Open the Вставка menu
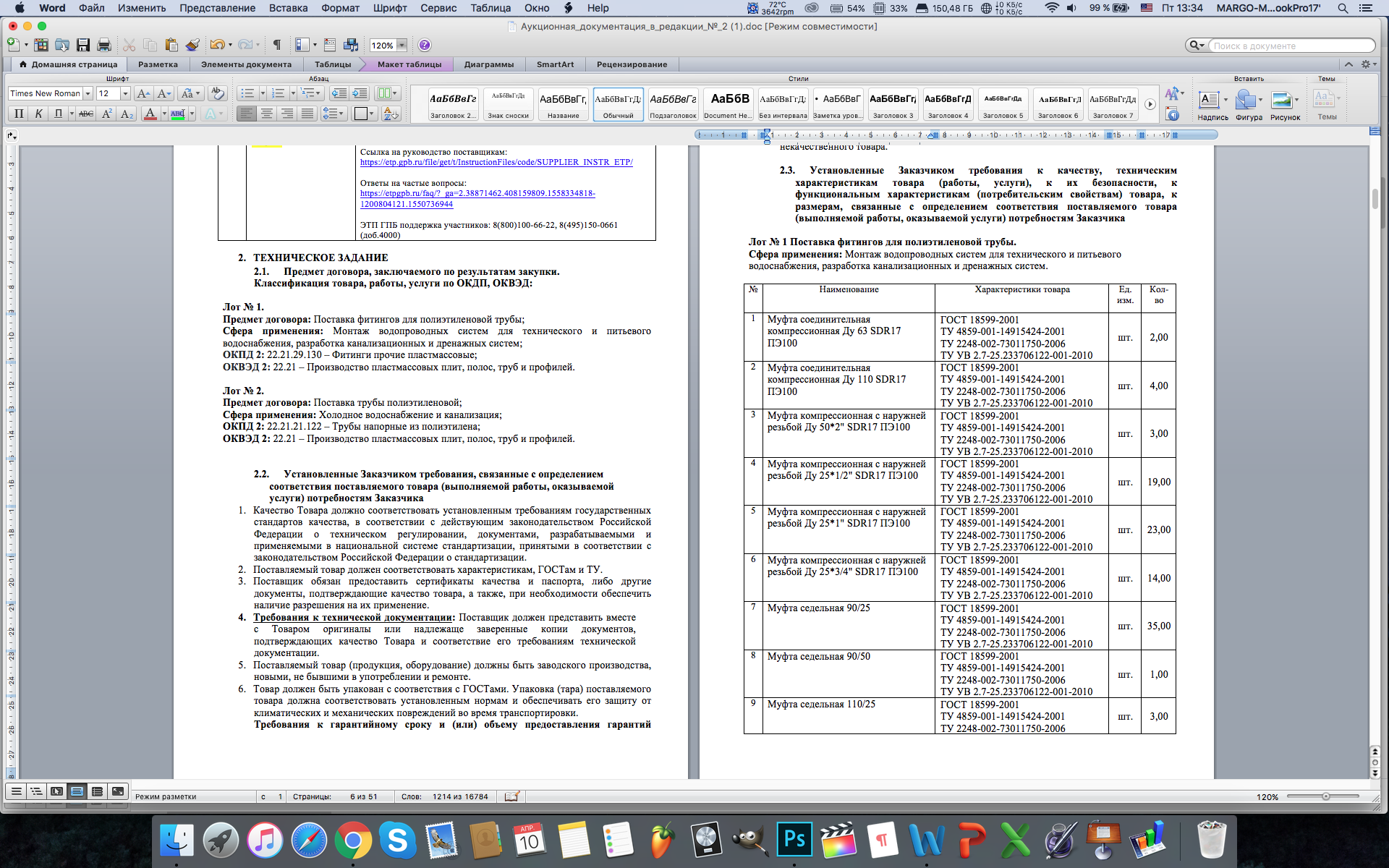This screenshot has height=868, width=1389. pyautogui.click(x=288, y=8)
